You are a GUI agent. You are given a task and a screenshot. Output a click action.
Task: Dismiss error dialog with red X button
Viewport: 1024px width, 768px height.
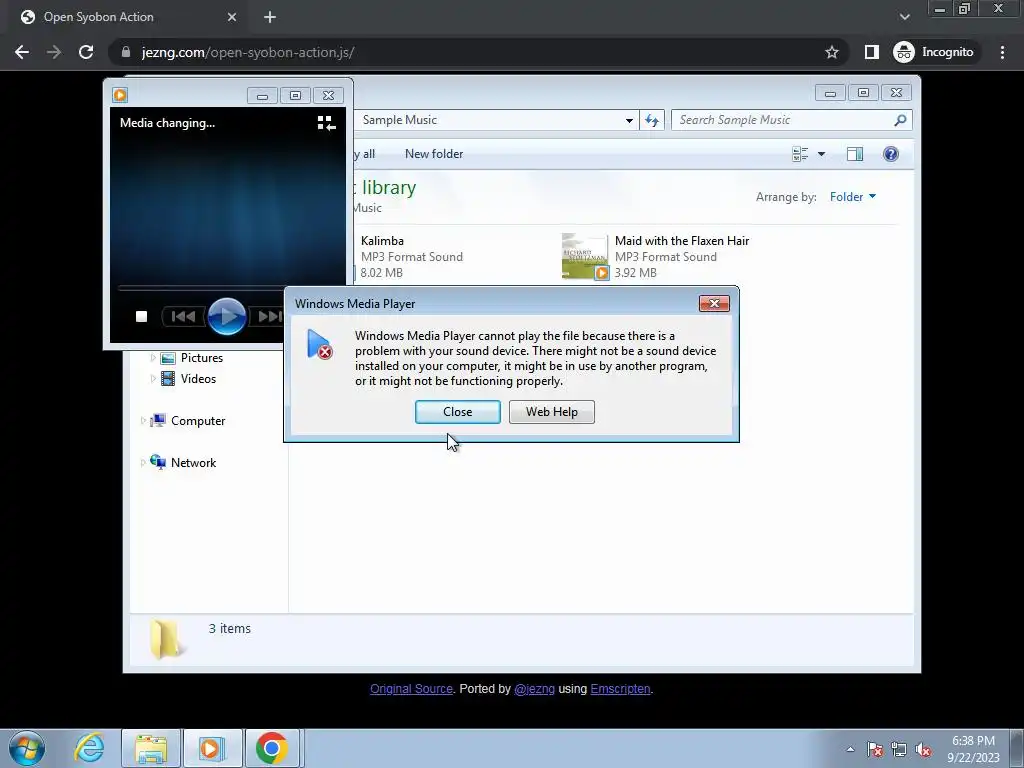coord(714,304)
